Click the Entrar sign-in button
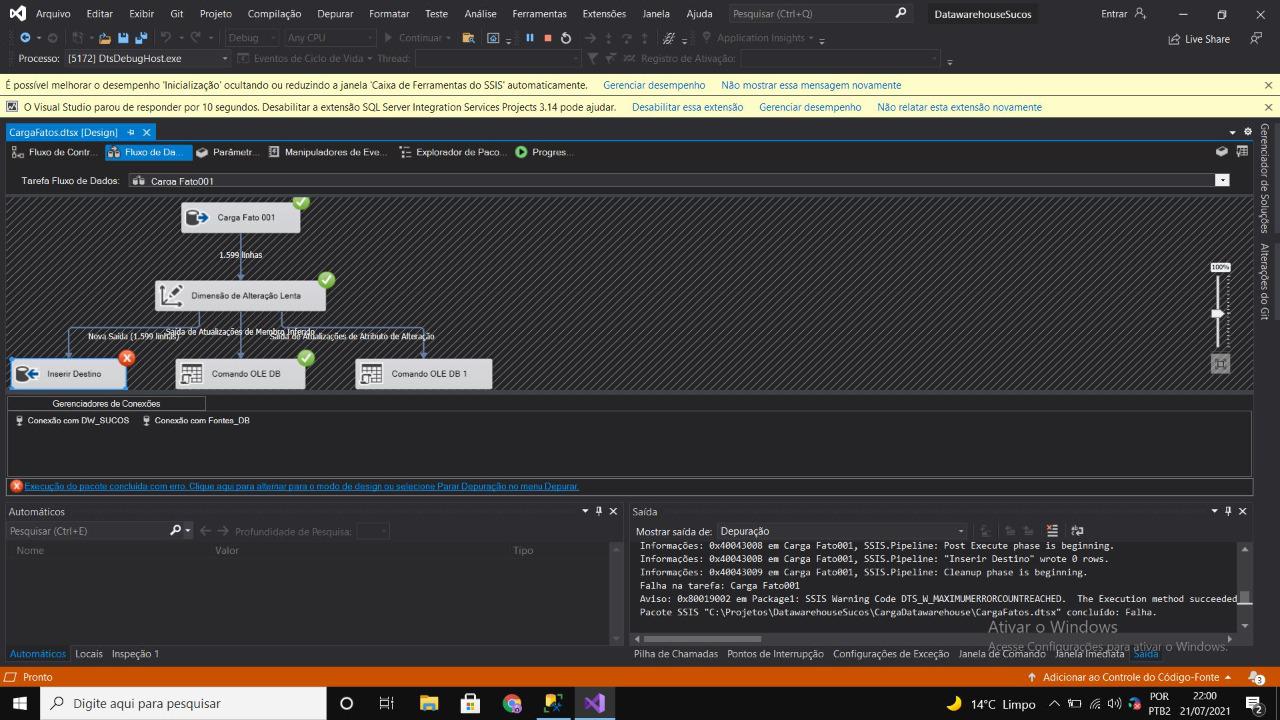 (1124, 14)
